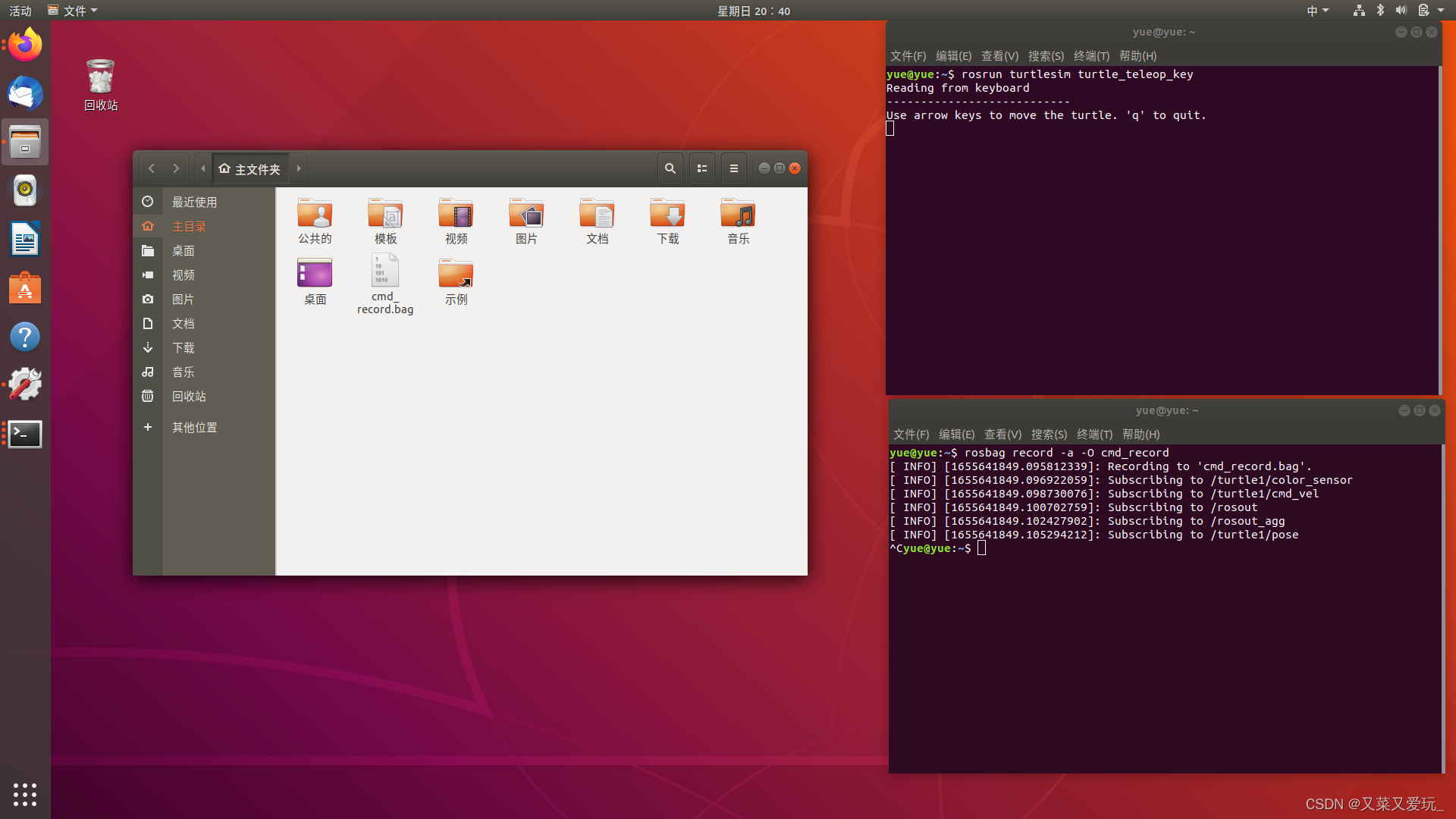Expand path bar right arrow after 主文件夹
This screenshot has height=819, width=1456.
pos(299,168)
